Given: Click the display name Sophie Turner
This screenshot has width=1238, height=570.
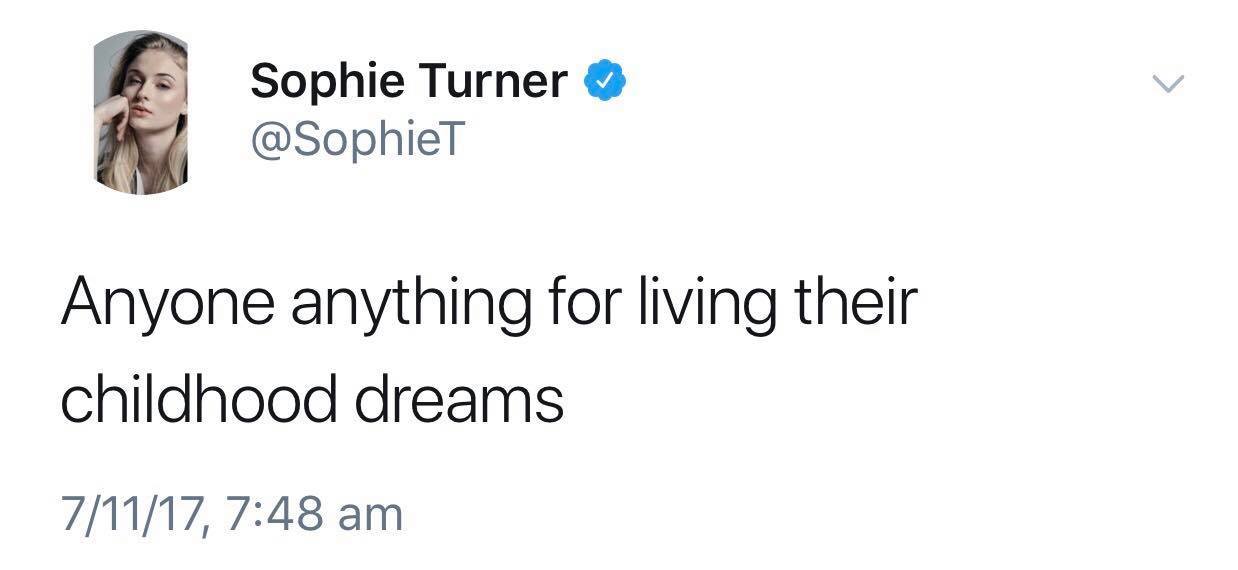Looking at the screenshot, I should (x=408, y=81).
